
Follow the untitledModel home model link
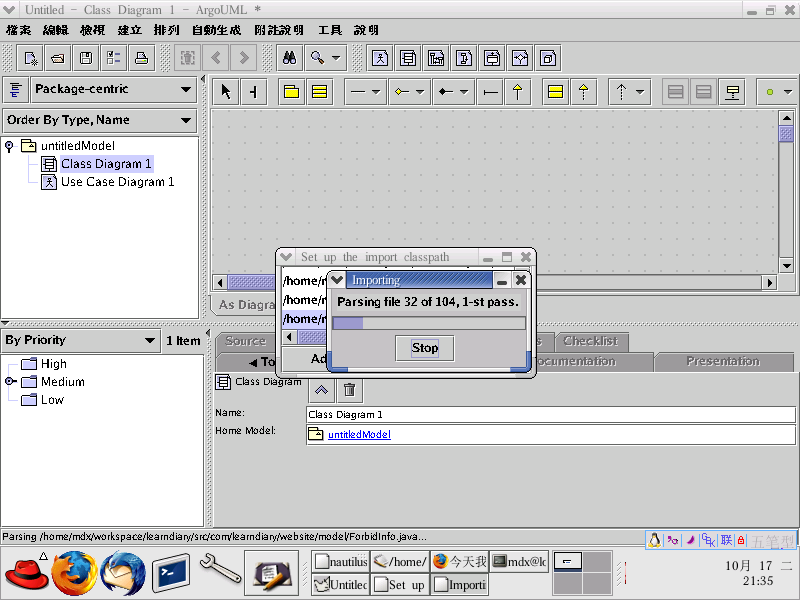359,435
